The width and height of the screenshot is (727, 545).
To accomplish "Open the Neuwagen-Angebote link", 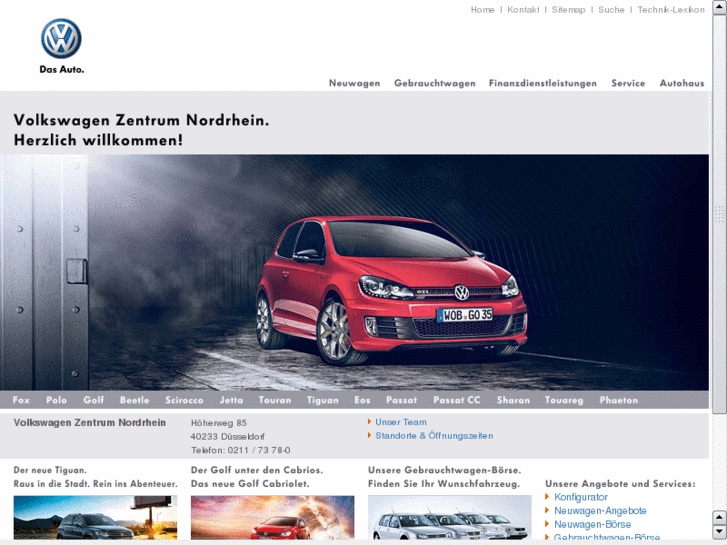I will [600, 511].
